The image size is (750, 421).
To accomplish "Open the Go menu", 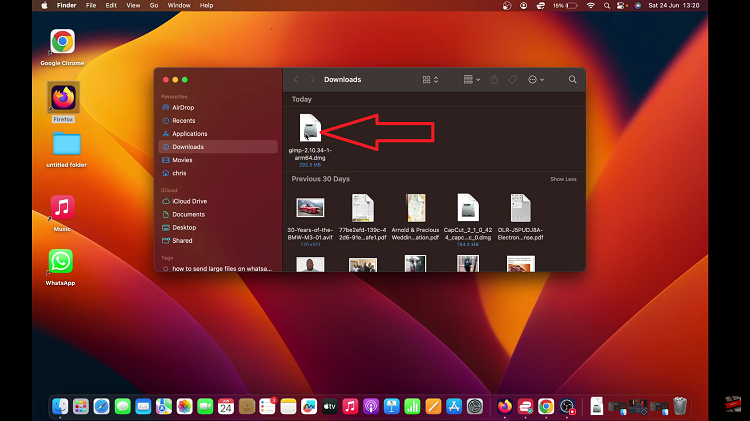I will click(154, 5).
